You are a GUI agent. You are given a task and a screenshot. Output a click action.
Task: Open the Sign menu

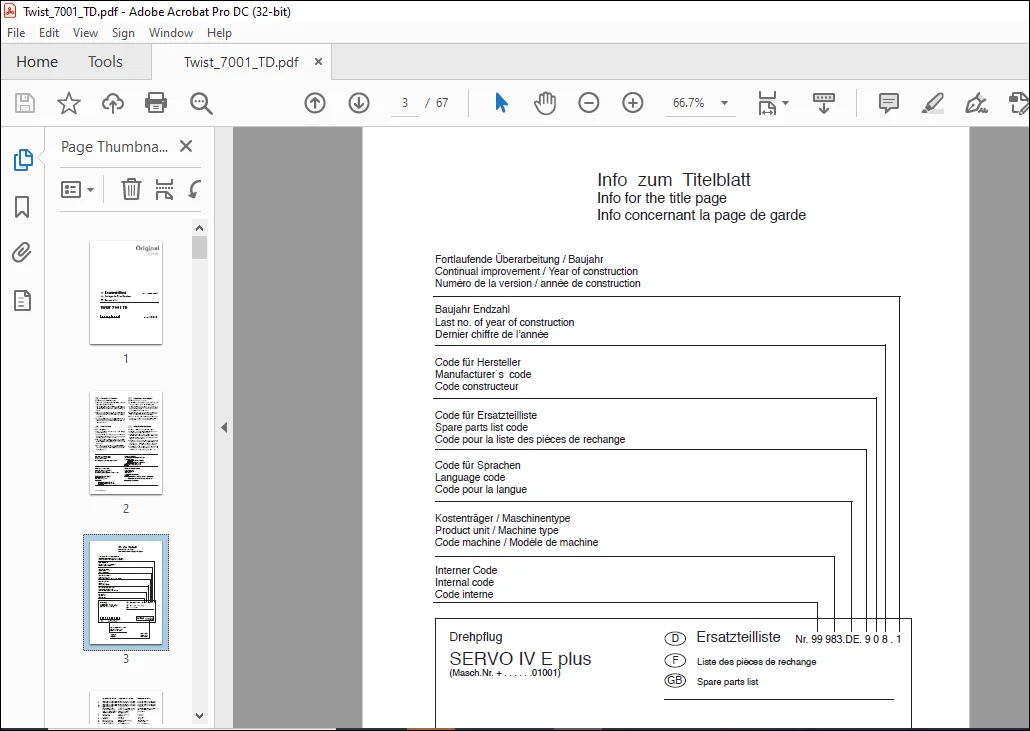(123, 33)
